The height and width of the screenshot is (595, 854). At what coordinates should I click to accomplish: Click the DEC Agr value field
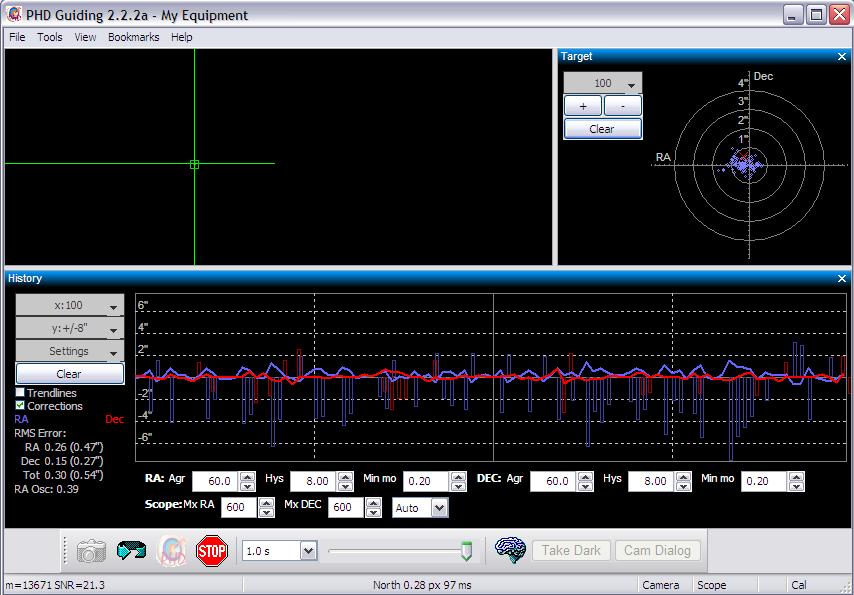554,481
